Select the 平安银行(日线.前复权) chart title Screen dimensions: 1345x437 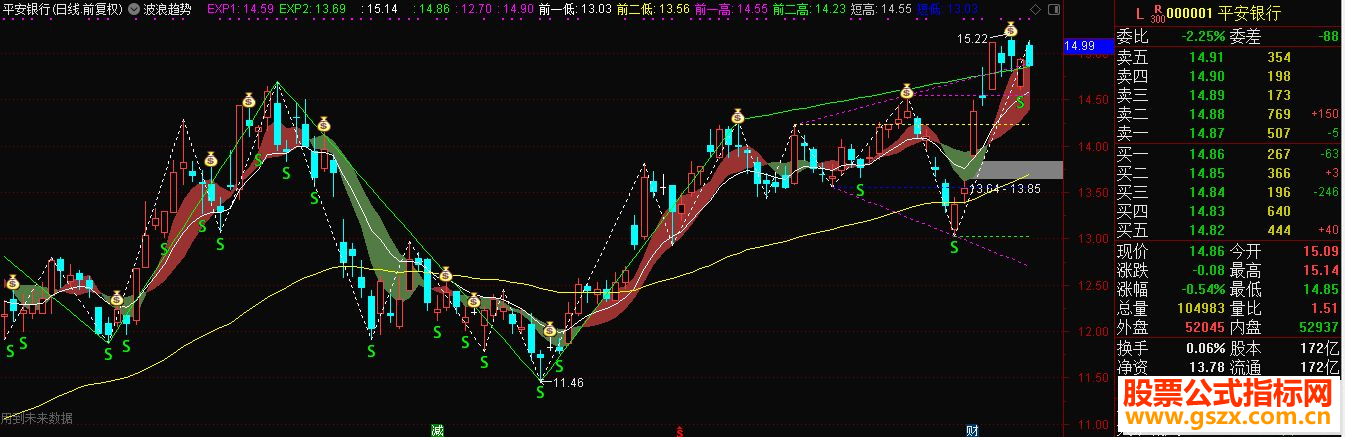click(x=63, y=8)
